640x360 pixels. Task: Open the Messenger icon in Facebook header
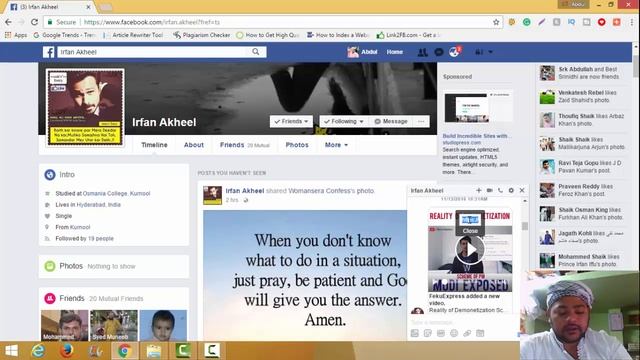(x=439, y=52)
